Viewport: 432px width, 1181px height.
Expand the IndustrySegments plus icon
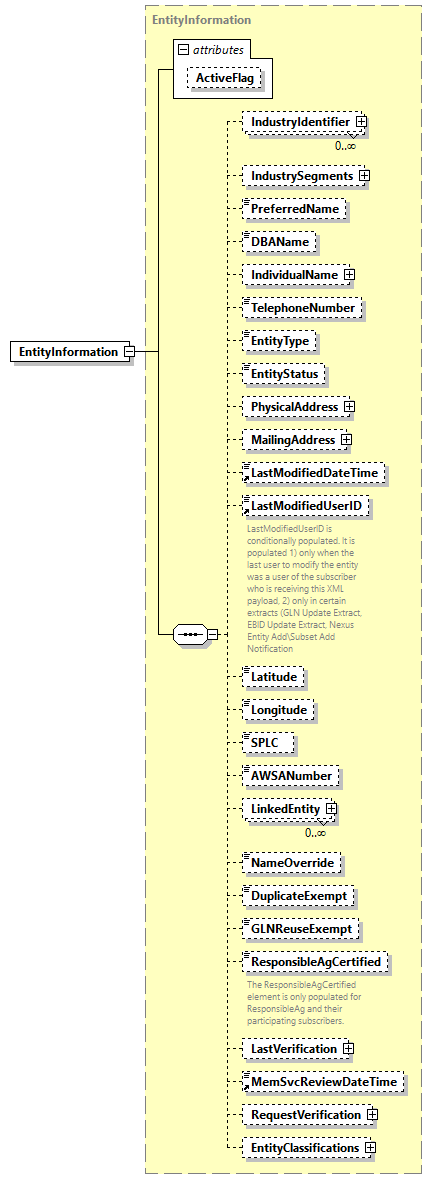[x=364, y=175]
